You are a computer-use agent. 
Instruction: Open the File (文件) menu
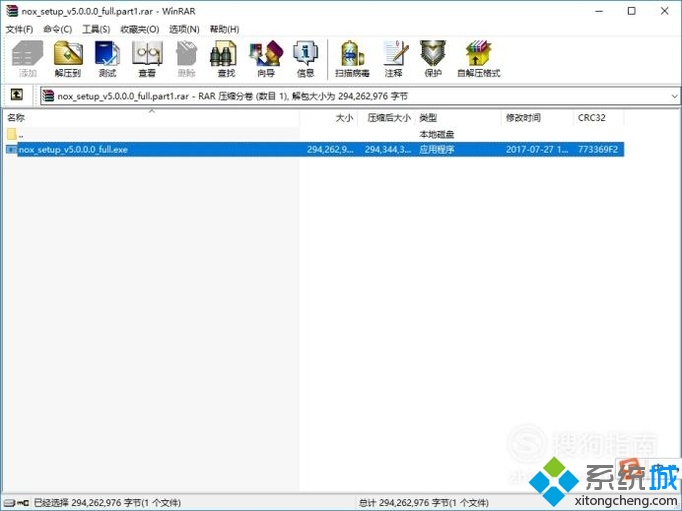(19, 29)
